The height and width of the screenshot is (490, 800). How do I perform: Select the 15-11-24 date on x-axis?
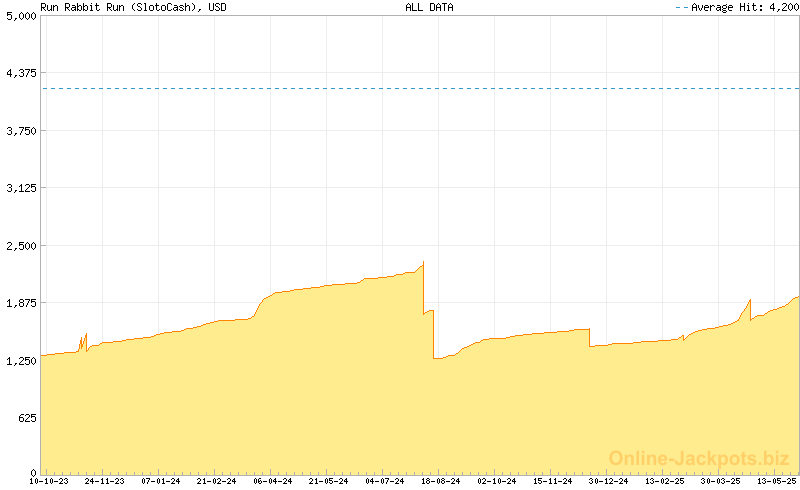pyautogui.click(x=553, y=481)
